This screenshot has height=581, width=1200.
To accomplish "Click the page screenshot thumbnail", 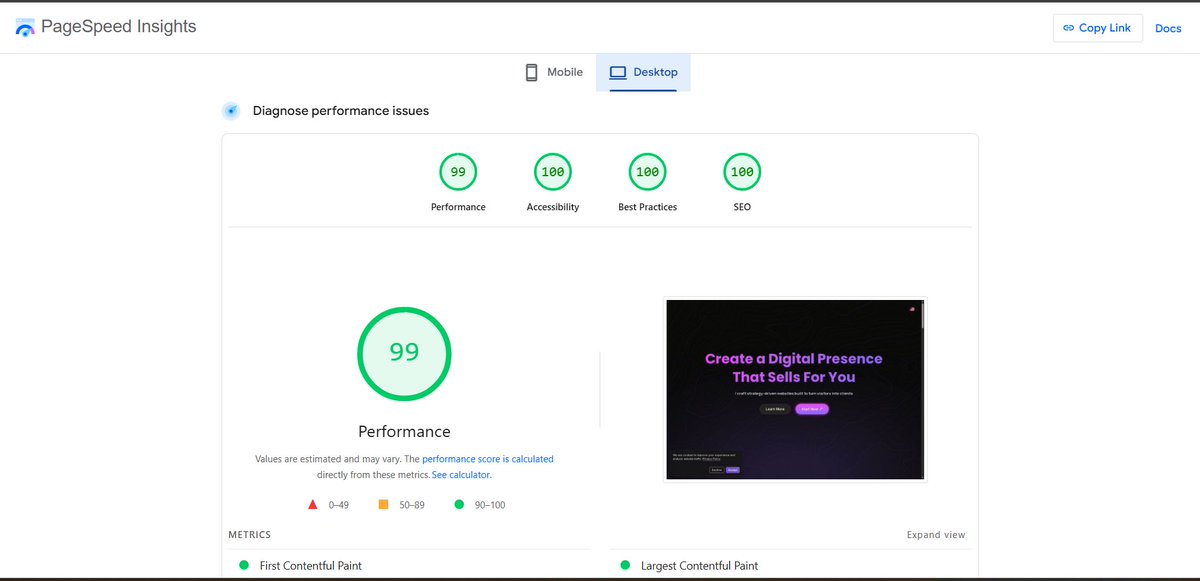I will coord(794,389).
